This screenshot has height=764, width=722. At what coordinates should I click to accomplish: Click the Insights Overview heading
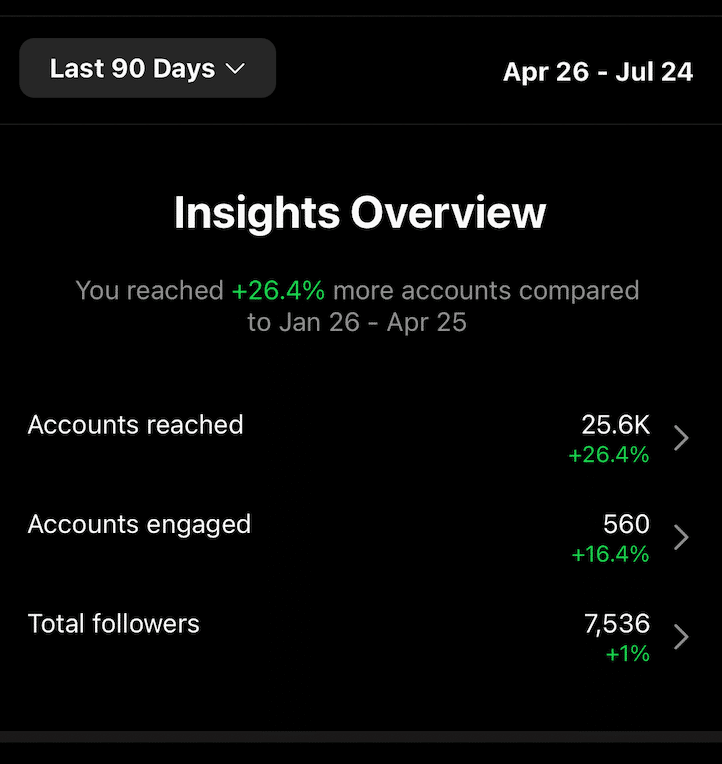point(360,213)
